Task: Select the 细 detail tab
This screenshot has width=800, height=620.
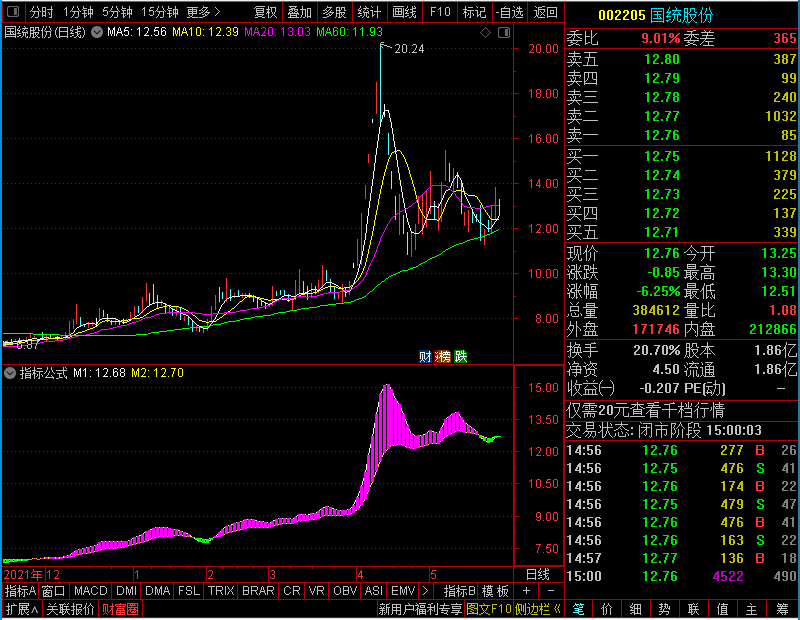Action: 635,609
